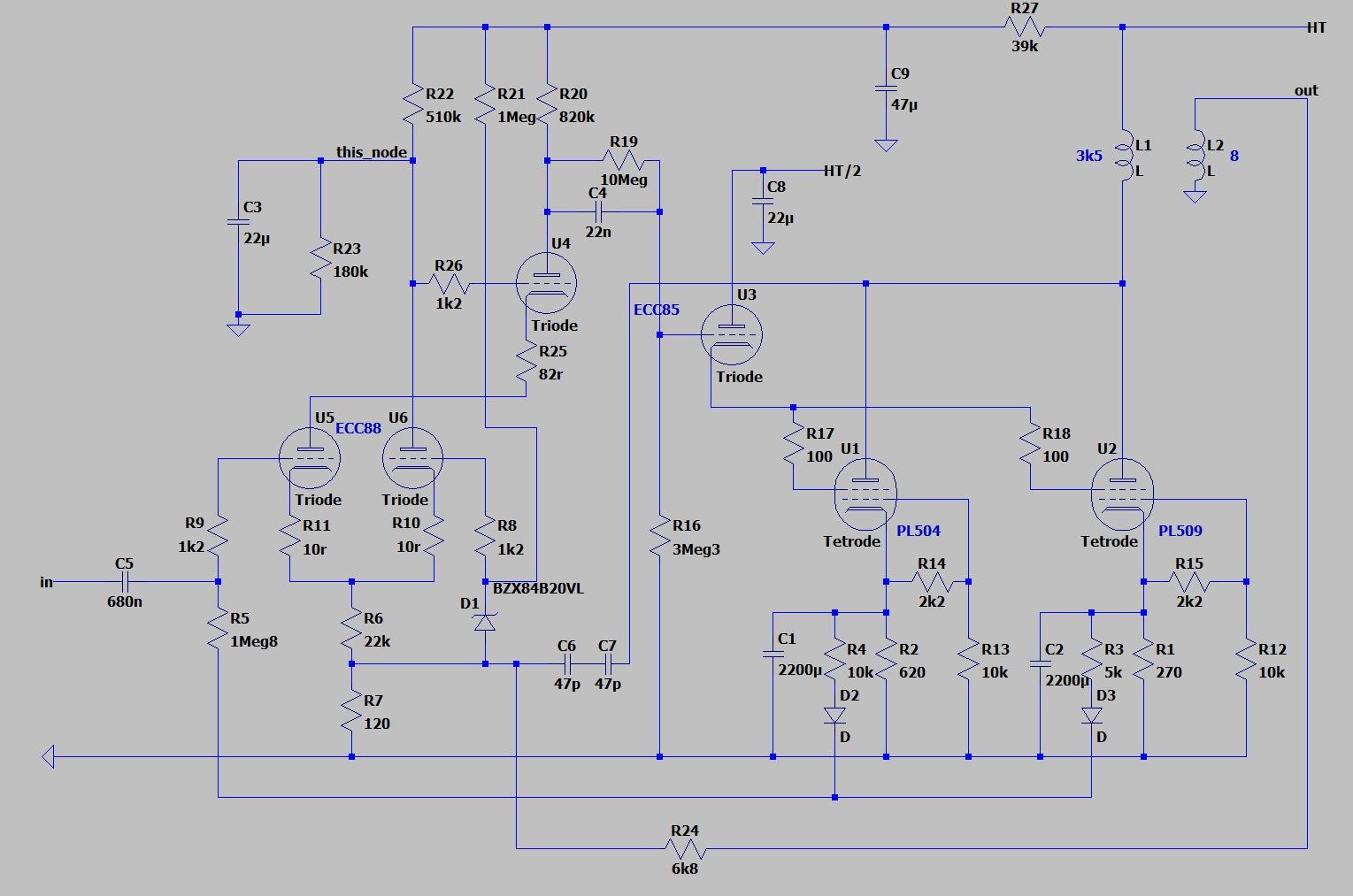Select resistor R25 82r symbol
Screen dimensions: 1353x896
(x=527, y=362)
